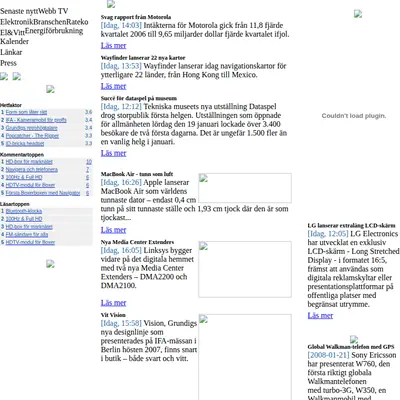Open the Kalender page
The width and height of the screenshot is (400, 400).
(14, 41)
